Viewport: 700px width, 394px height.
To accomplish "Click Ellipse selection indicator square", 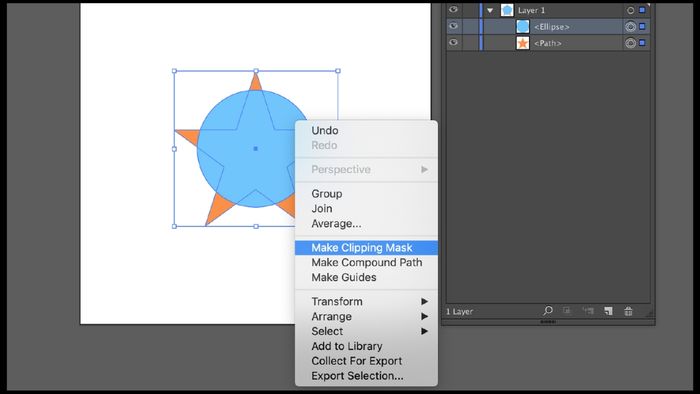I will [642, 26].
